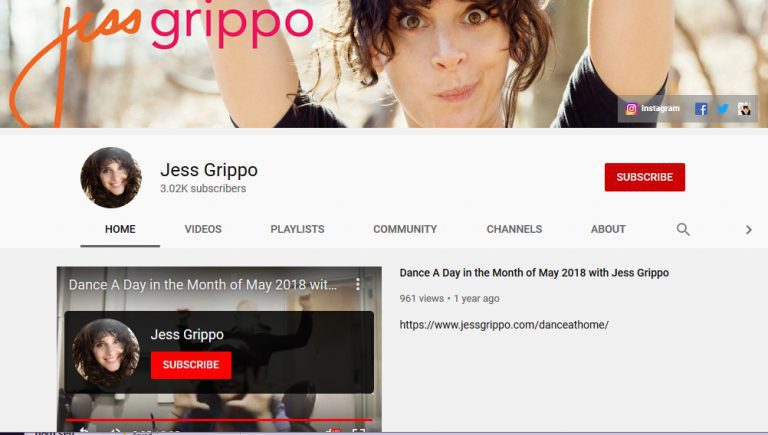
Task: Seek using the red video progress bar
Action: 219,420
